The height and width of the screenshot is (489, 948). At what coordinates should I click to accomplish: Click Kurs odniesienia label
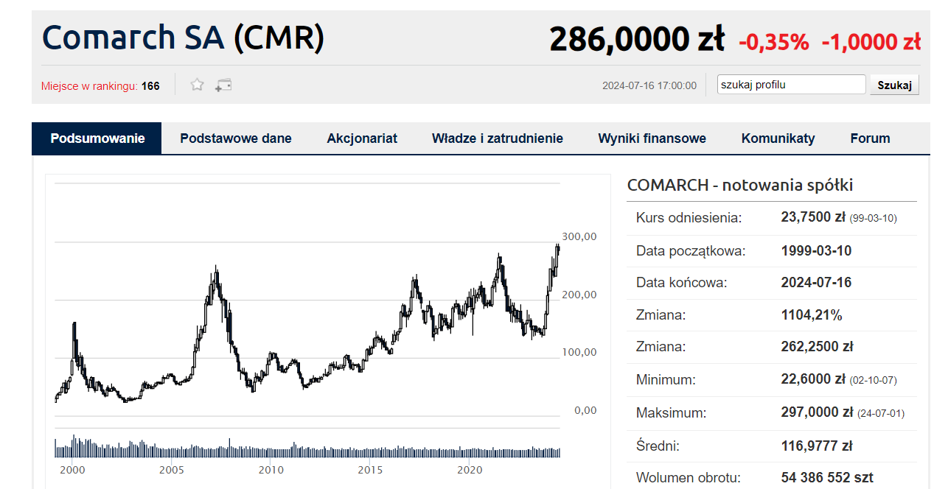(689, 218)
